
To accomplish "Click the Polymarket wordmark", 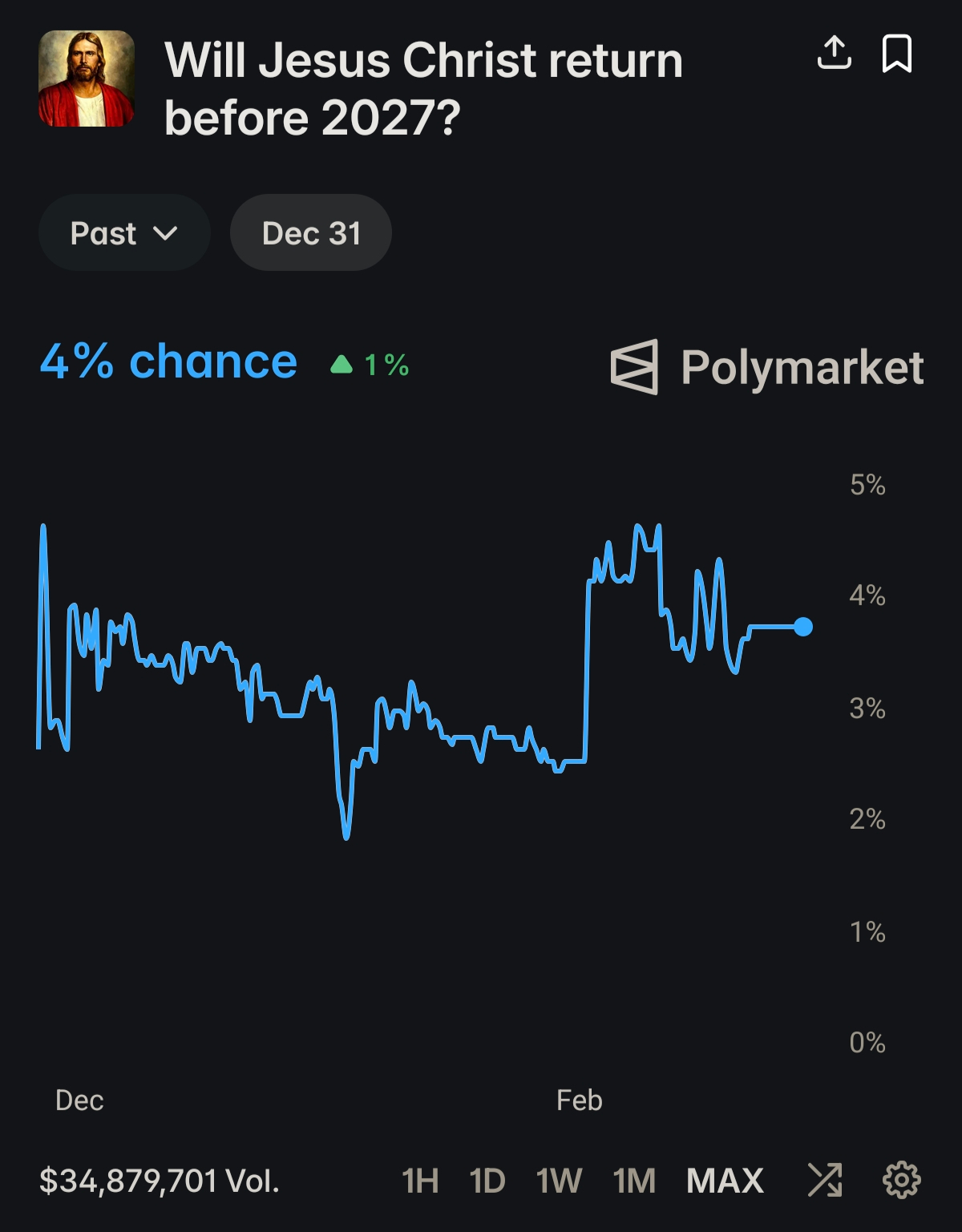I will 802,368.
